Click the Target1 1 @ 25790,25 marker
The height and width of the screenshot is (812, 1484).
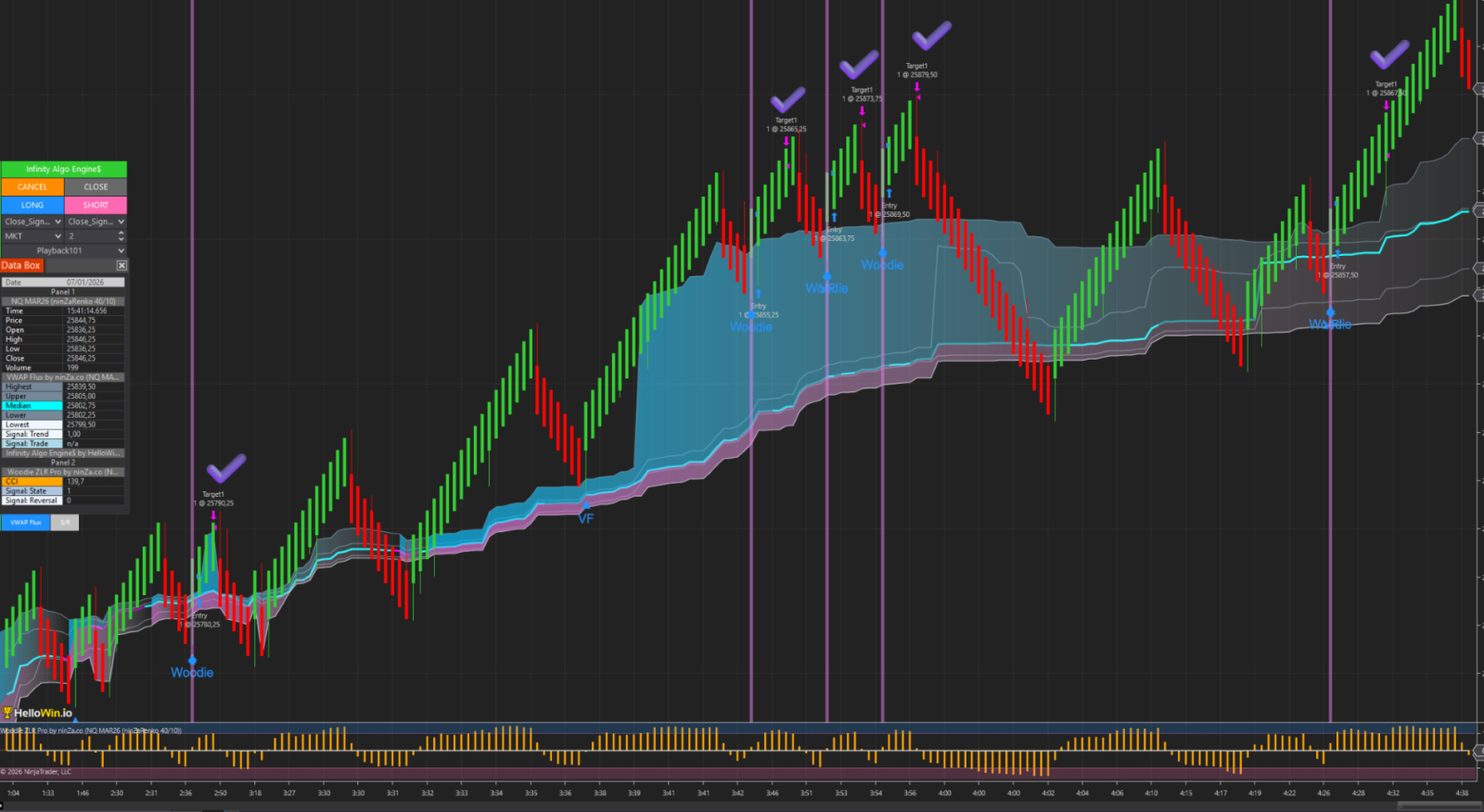coord(213,499)
